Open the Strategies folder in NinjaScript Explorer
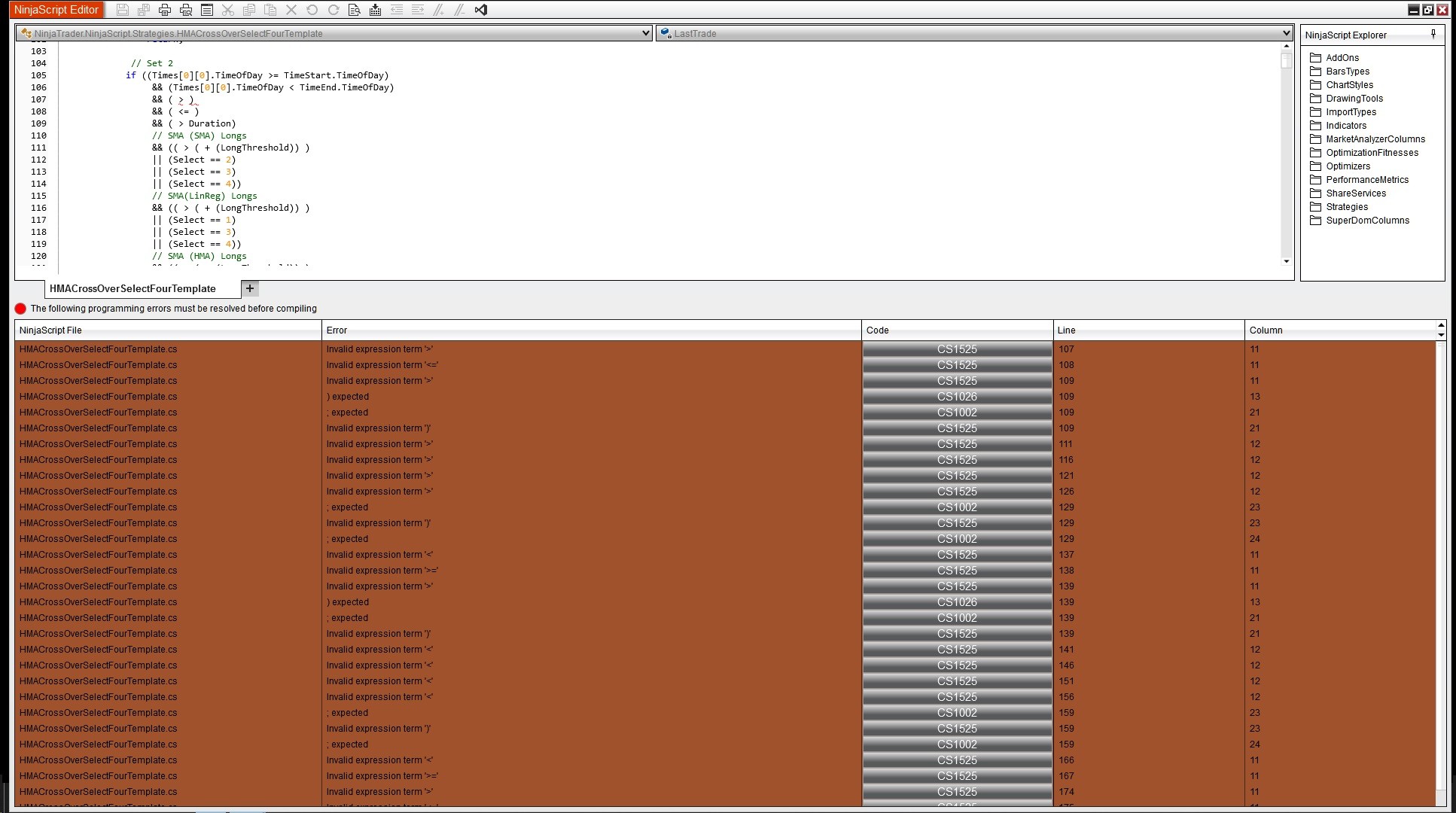This screenshot has width=1456, height=813. coord(1346,207)
